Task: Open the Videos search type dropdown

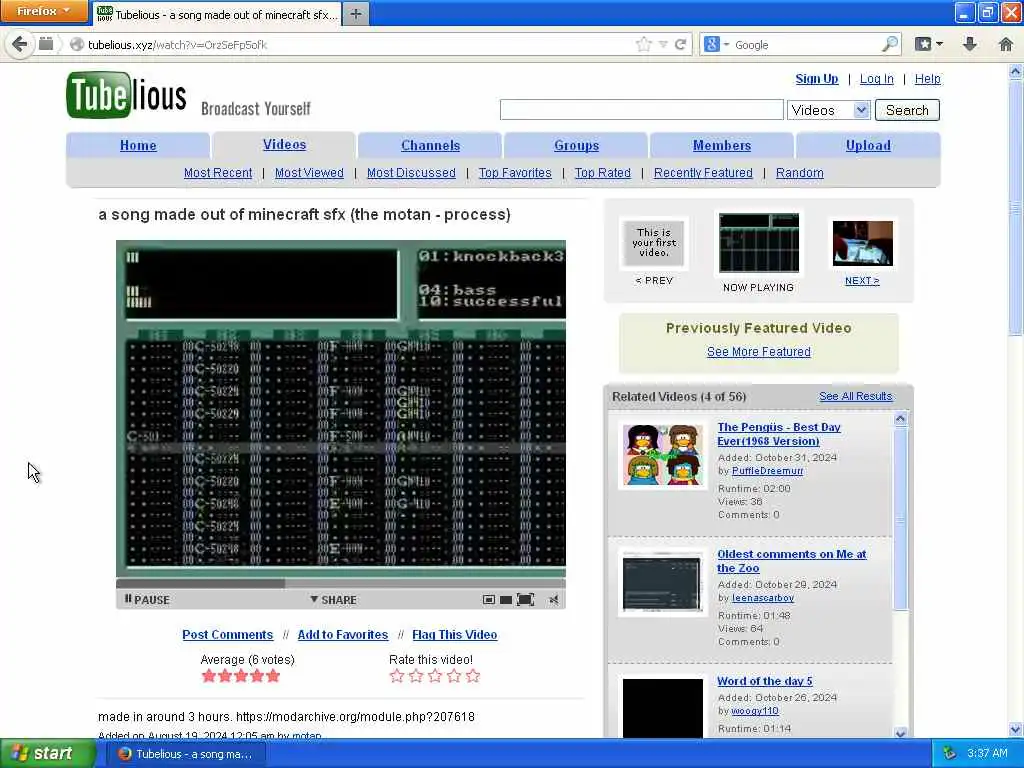Action: pyautogui.click(x=829, y=110)
